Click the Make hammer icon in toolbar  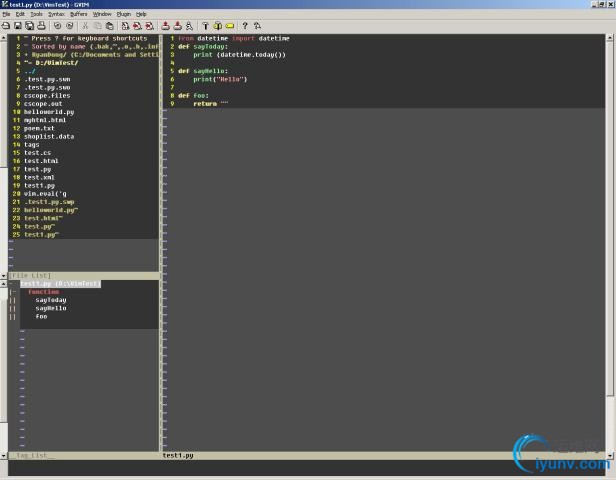tap(206, 25)
